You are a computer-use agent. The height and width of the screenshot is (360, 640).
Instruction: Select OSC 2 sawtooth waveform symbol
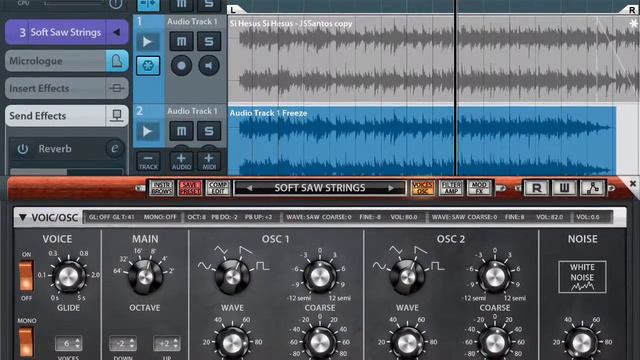point(421,250)
